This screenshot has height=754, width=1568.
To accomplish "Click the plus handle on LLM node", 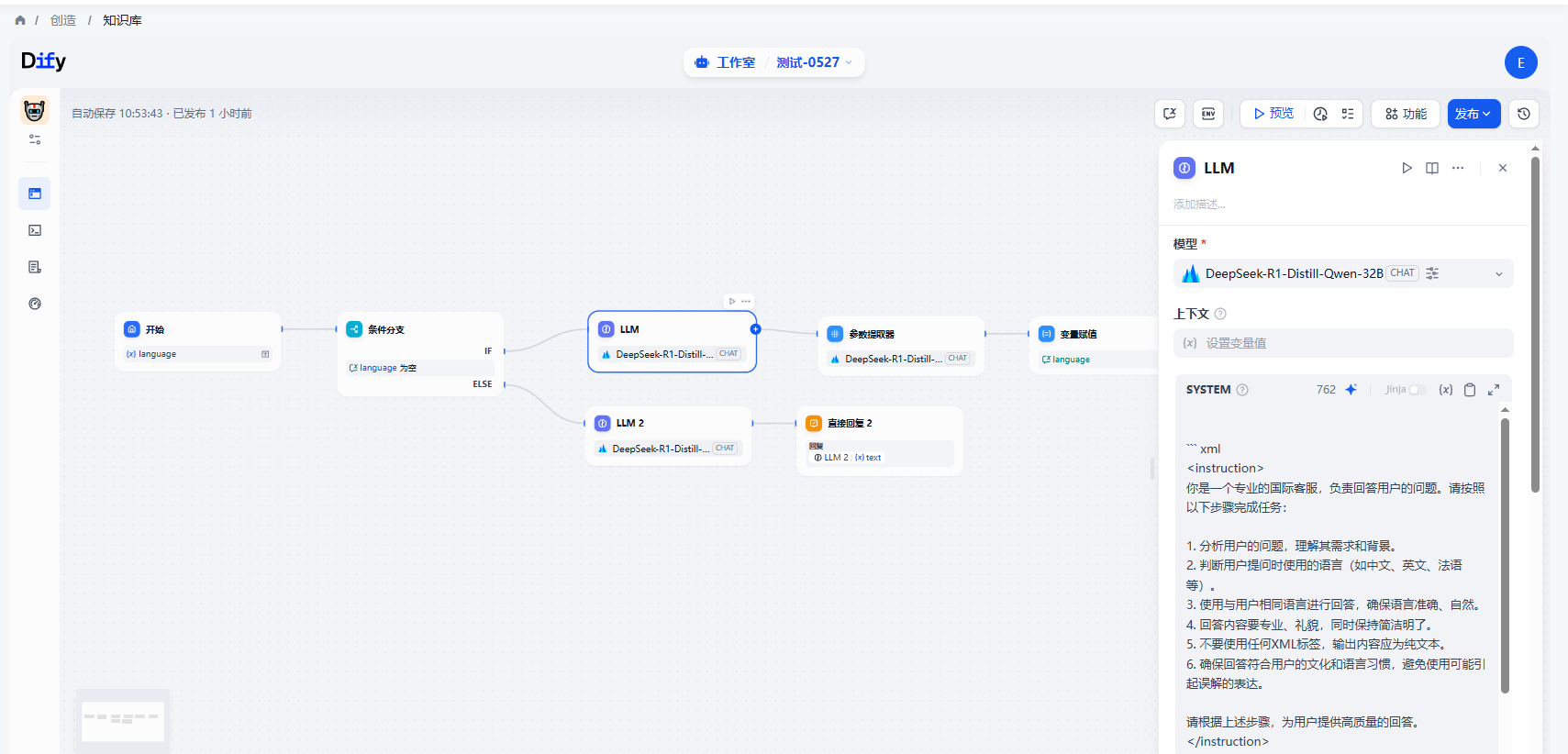I will (x=756, y=328).
